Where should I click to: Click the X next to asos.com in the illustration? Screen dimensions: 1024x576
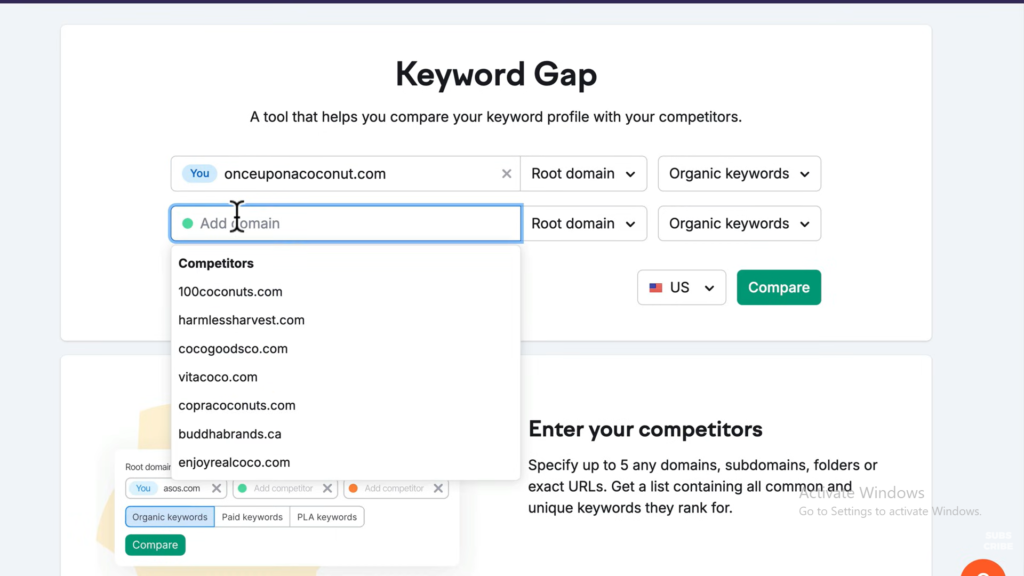pos(216,489)
